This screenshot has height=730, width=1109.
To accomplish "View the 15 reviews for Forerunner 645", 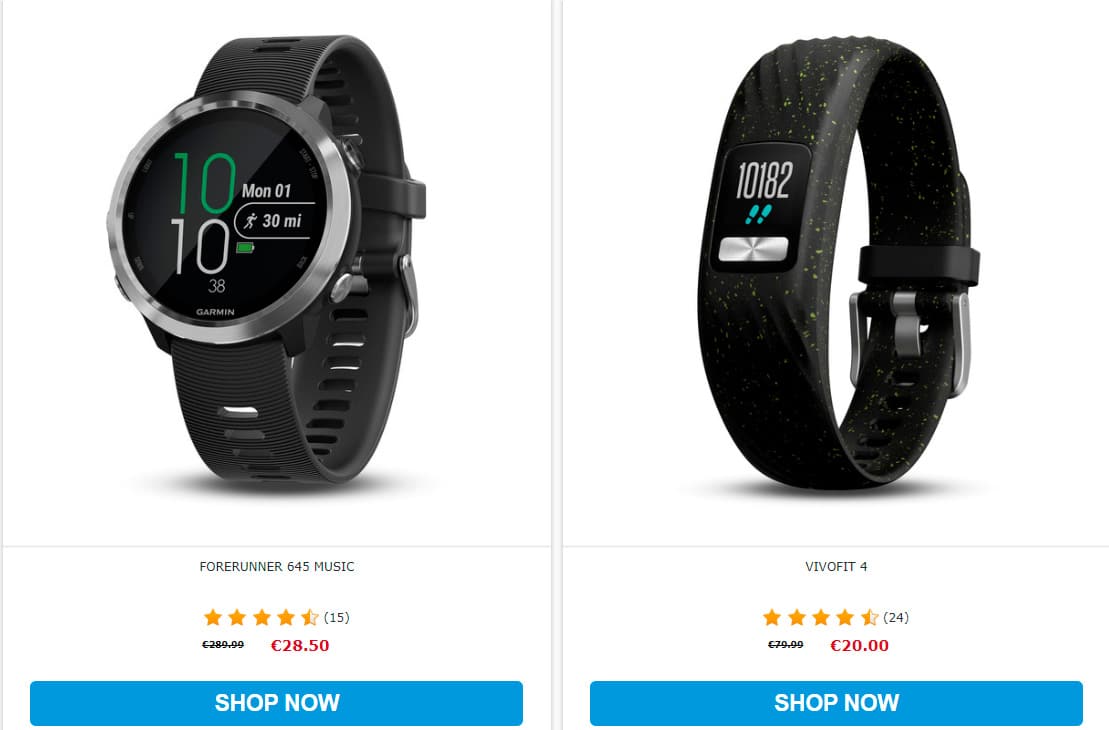I will point(337,618).
